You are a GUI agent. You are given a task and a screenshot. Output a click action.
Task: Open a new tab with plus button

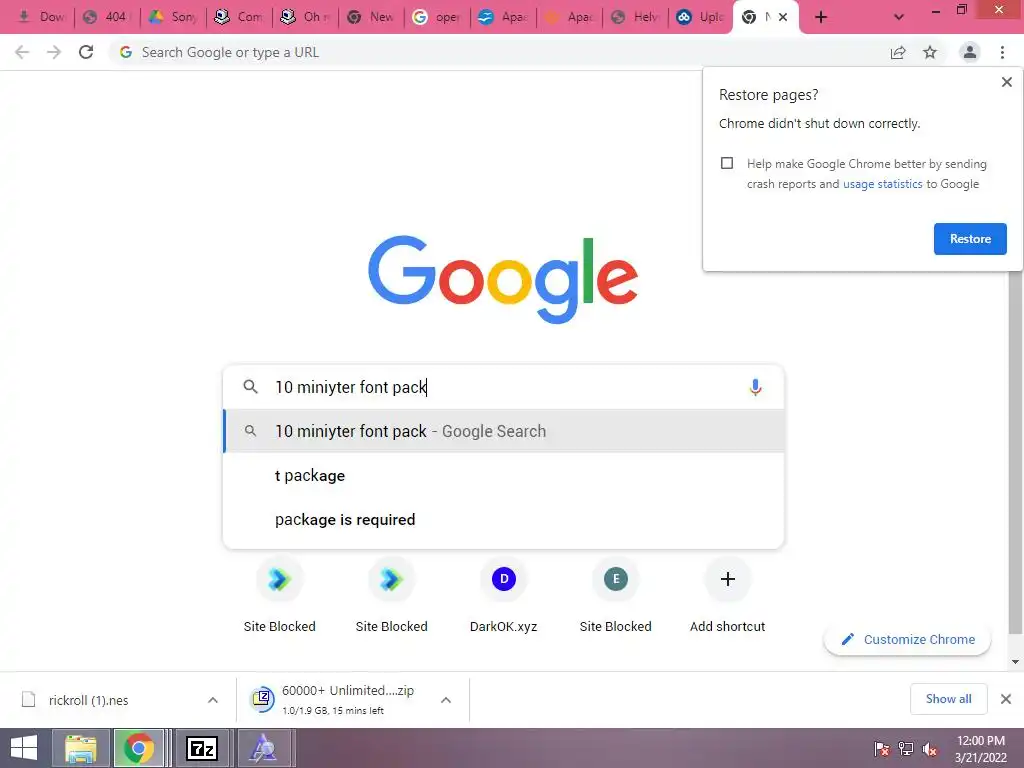pos(821,17)
